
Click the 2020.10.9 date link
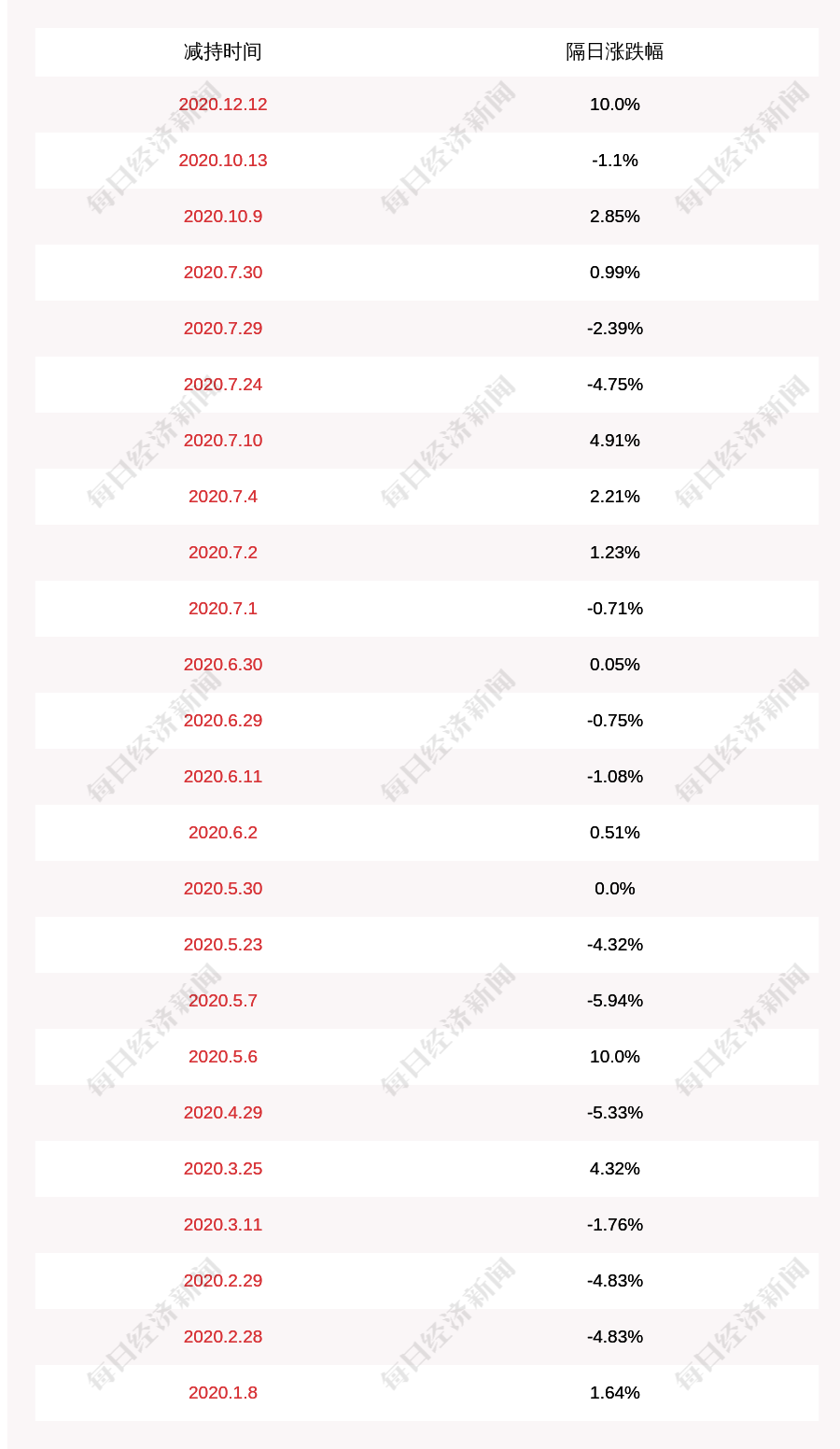pos(222,216)
